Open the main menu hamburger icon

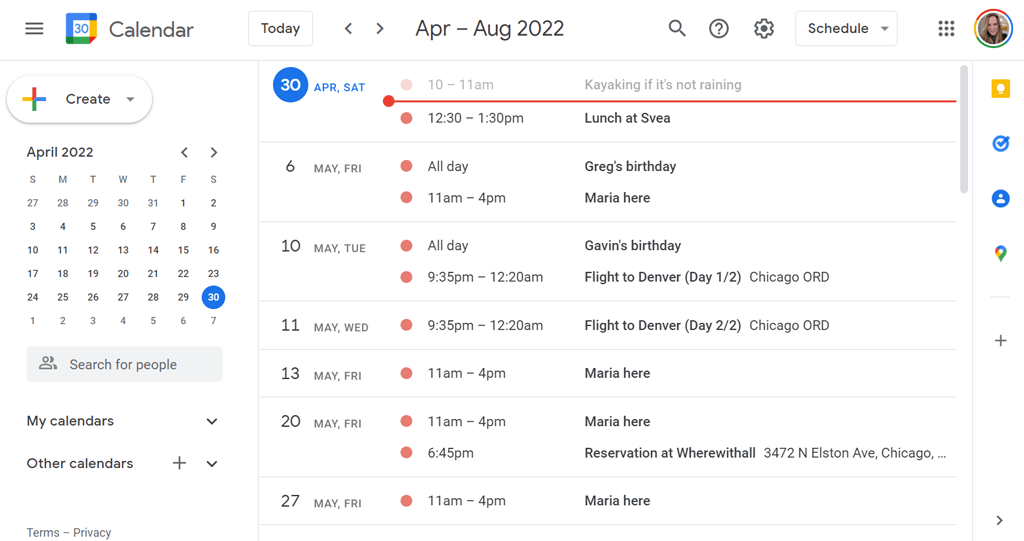pyautogui.click(x=34, y=28)
